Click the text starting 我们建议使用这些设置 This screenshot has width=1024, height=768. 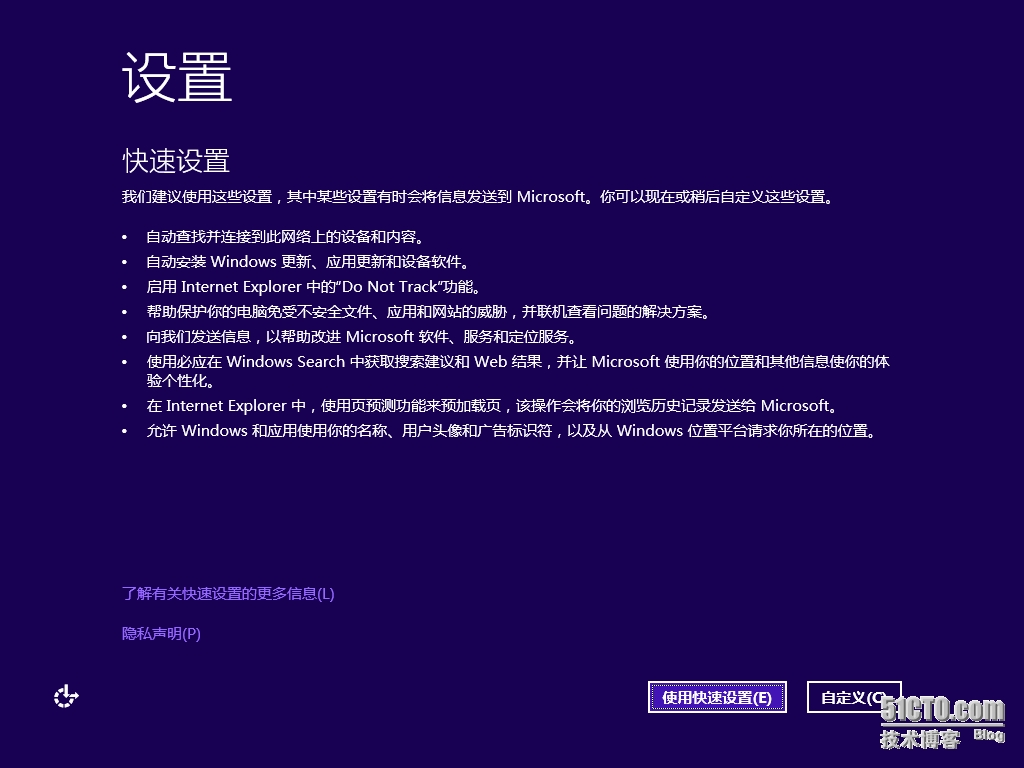click(x=479, y=197)
